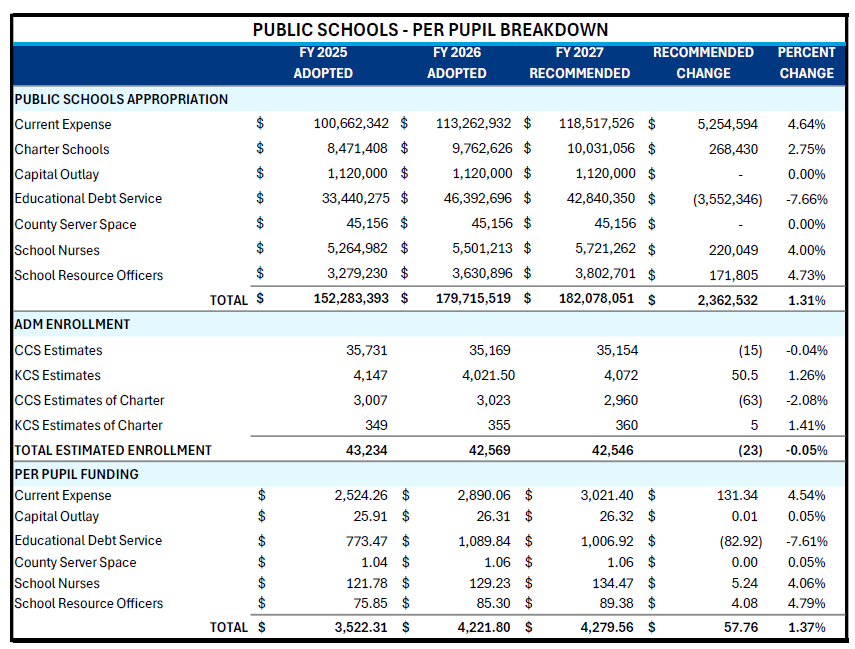855x649 pixels.
Task: Select the value 4,021.50
Action: click(489, 375)
